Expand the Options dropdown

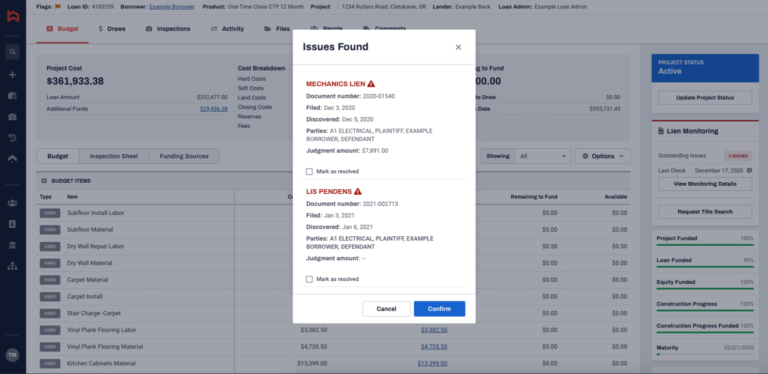pos(602,156)
